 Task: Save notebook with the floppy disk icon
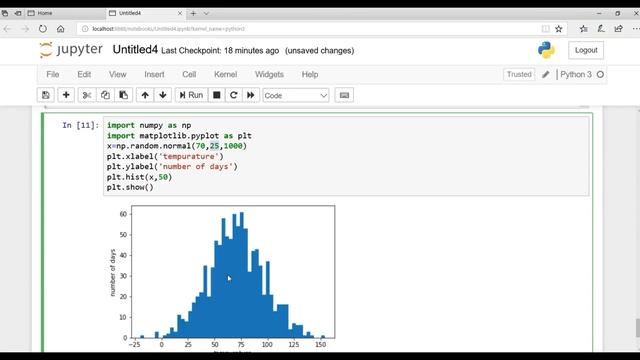(x=45, y=95)
